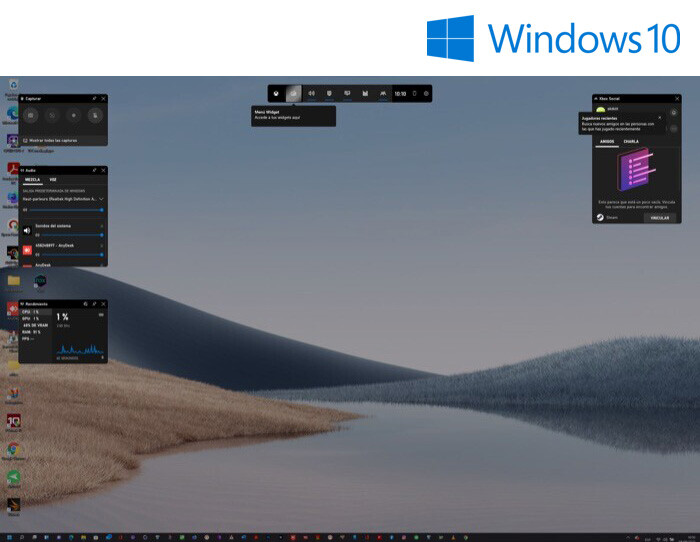Click the VINCULAR button for Steam
This screenshot has width=700, height=542.
(660, 218)
